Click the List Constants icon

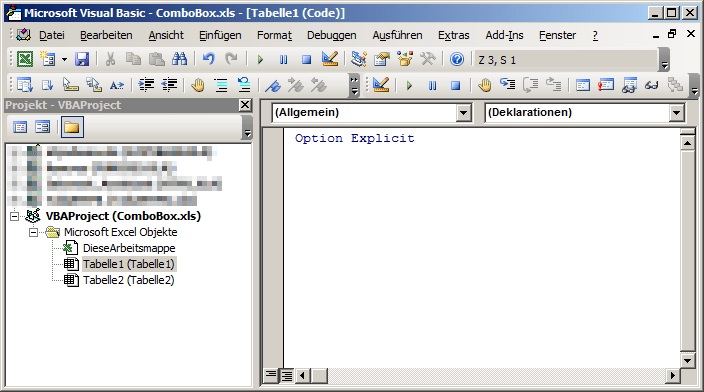[48, 85]
